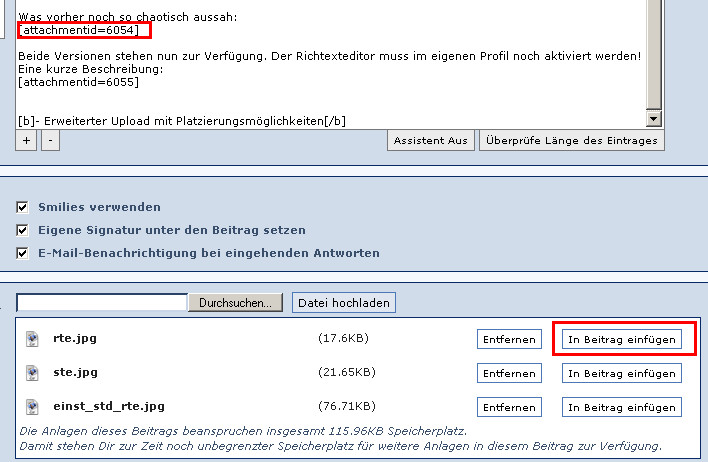
Task: Click the ste.jpg file icon
Action: pyautogui.click(x=32, y=373)
